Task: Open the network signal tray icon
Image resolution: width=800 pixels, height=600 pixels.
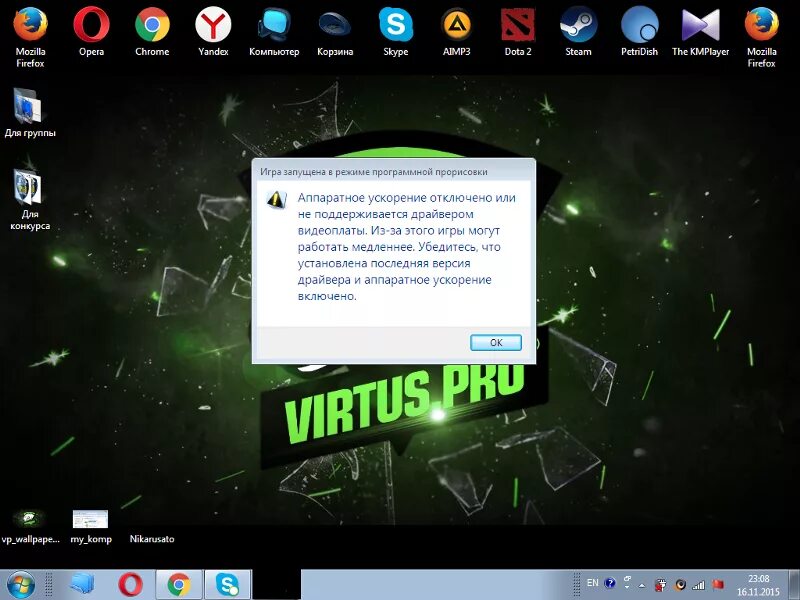Action: pos(698,585)
